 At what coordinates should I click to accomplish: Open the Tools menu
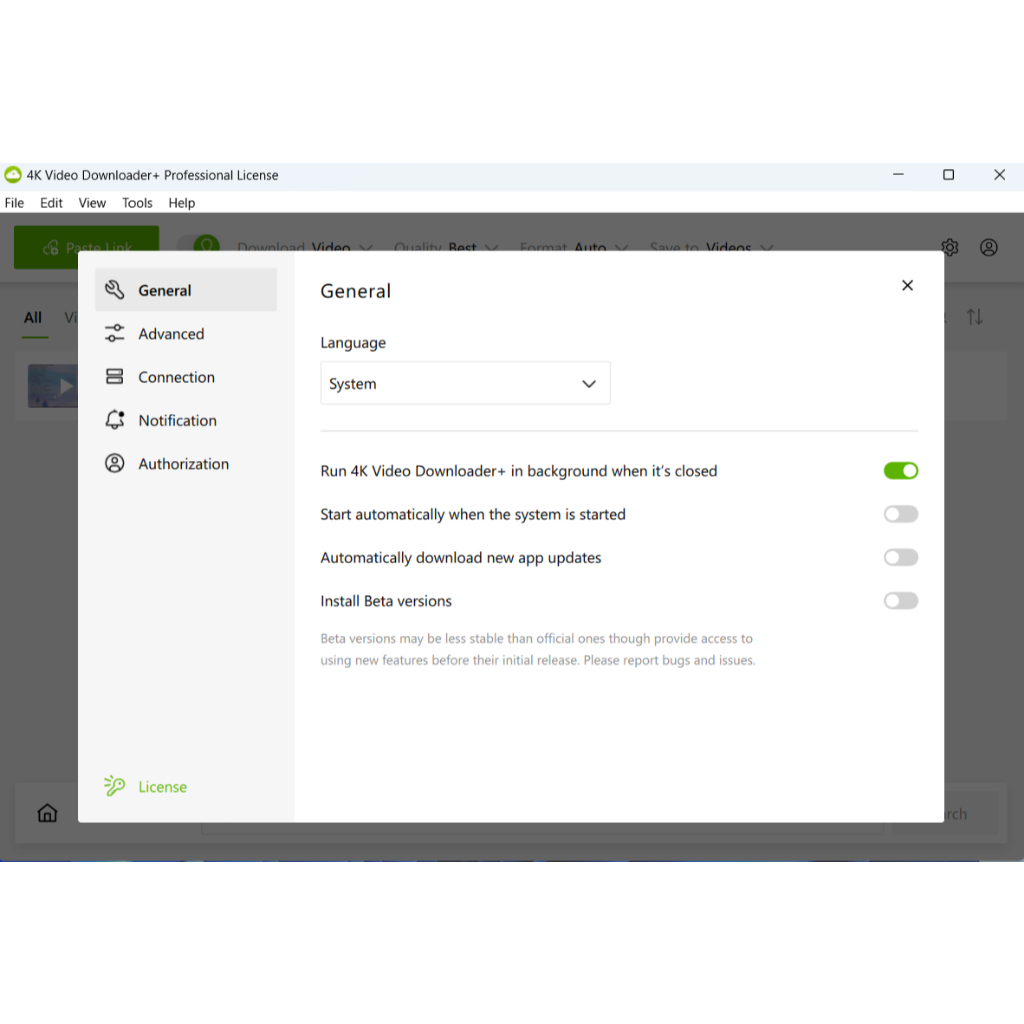(137, 203)
